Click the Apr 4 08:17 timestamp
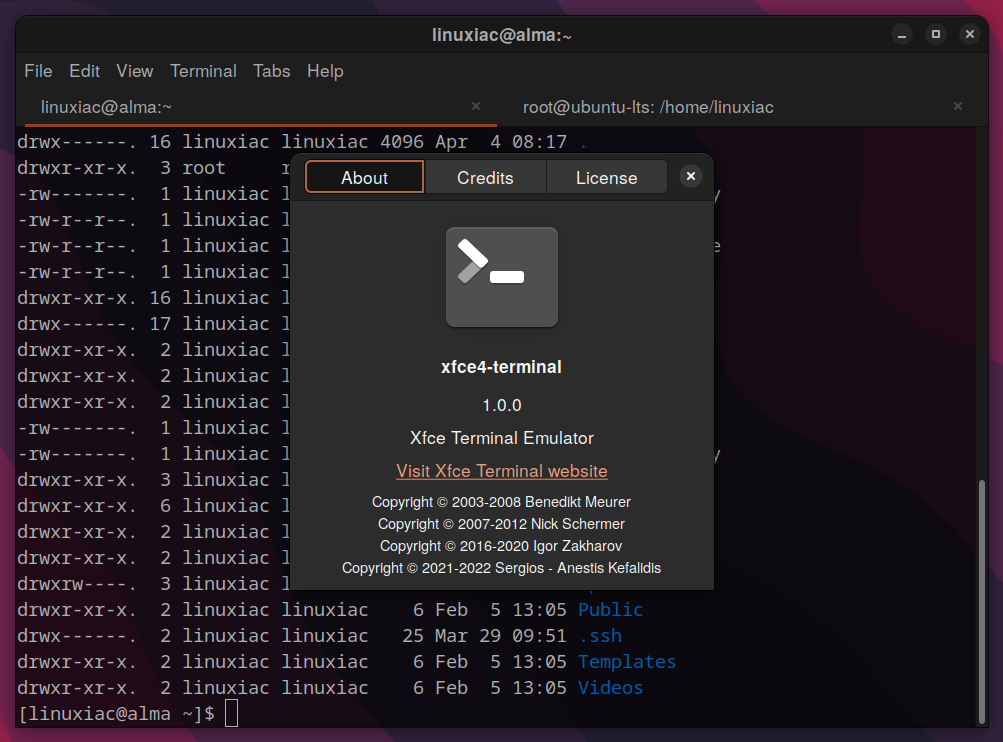Image resolution: width=1003 pixels, height=742 pixels. [501, 141]
